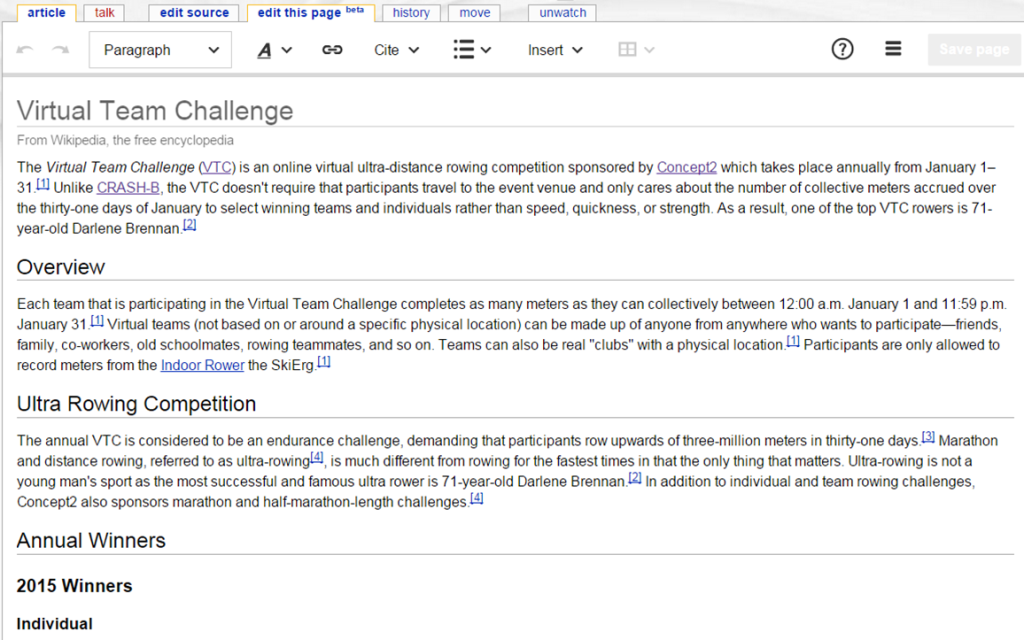The height and width of the screenshot is (640, 1024).
Task: Open the Paragraph format dropdown
Action: coord(159,48)
